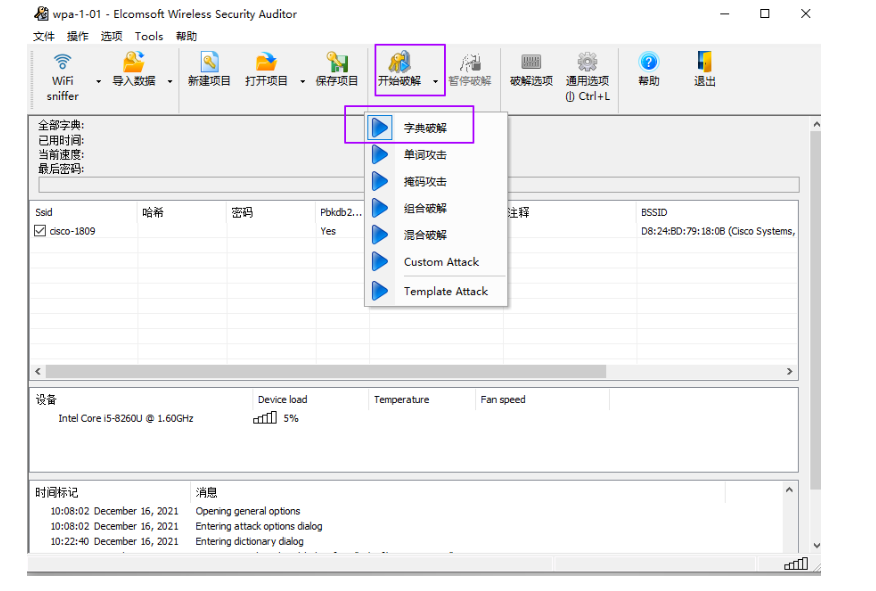Screen dimensions: 876x591
Task: Choose 掩码攻击 mask attack
Action: point(436,182)
